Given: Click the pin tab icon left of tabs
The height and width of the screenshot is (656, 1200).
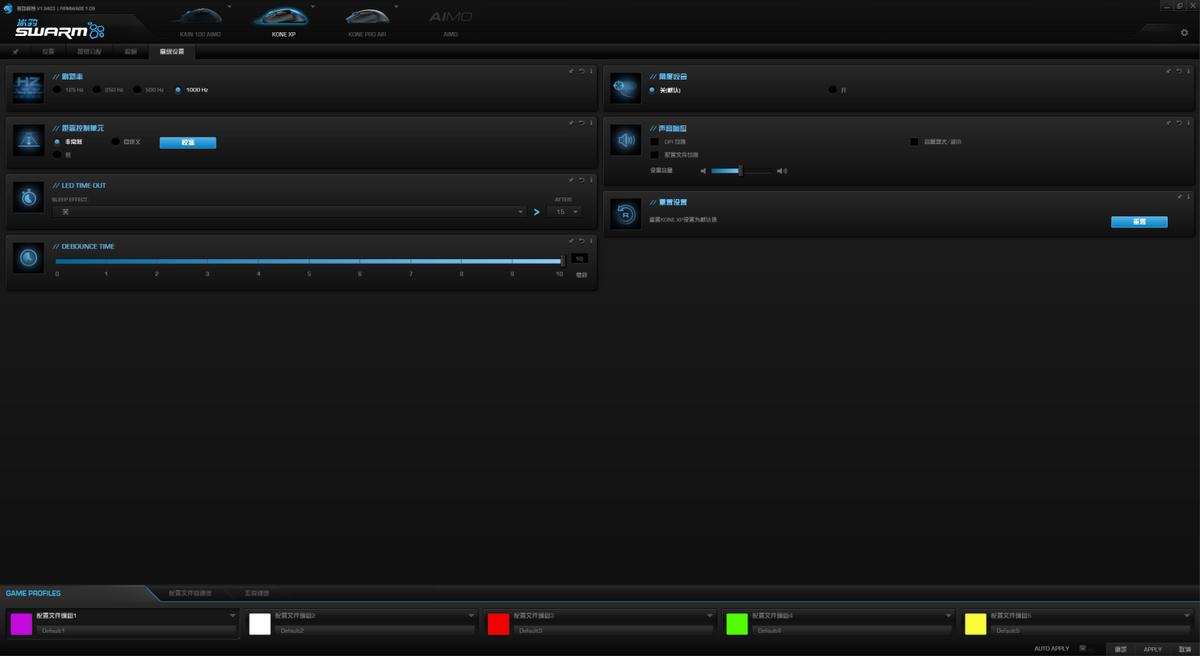Looking at the screenshot, I should [x=16, y=51].
